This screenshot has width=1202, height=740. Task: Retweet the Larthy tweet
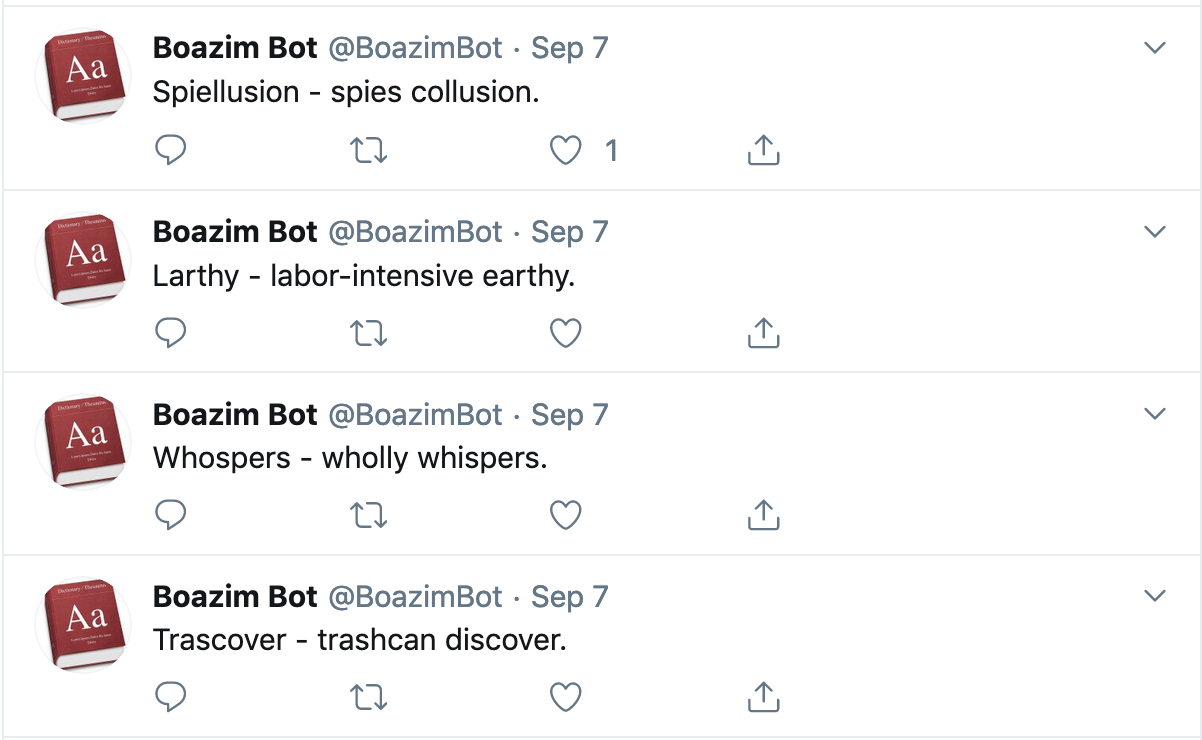[369, 333]
